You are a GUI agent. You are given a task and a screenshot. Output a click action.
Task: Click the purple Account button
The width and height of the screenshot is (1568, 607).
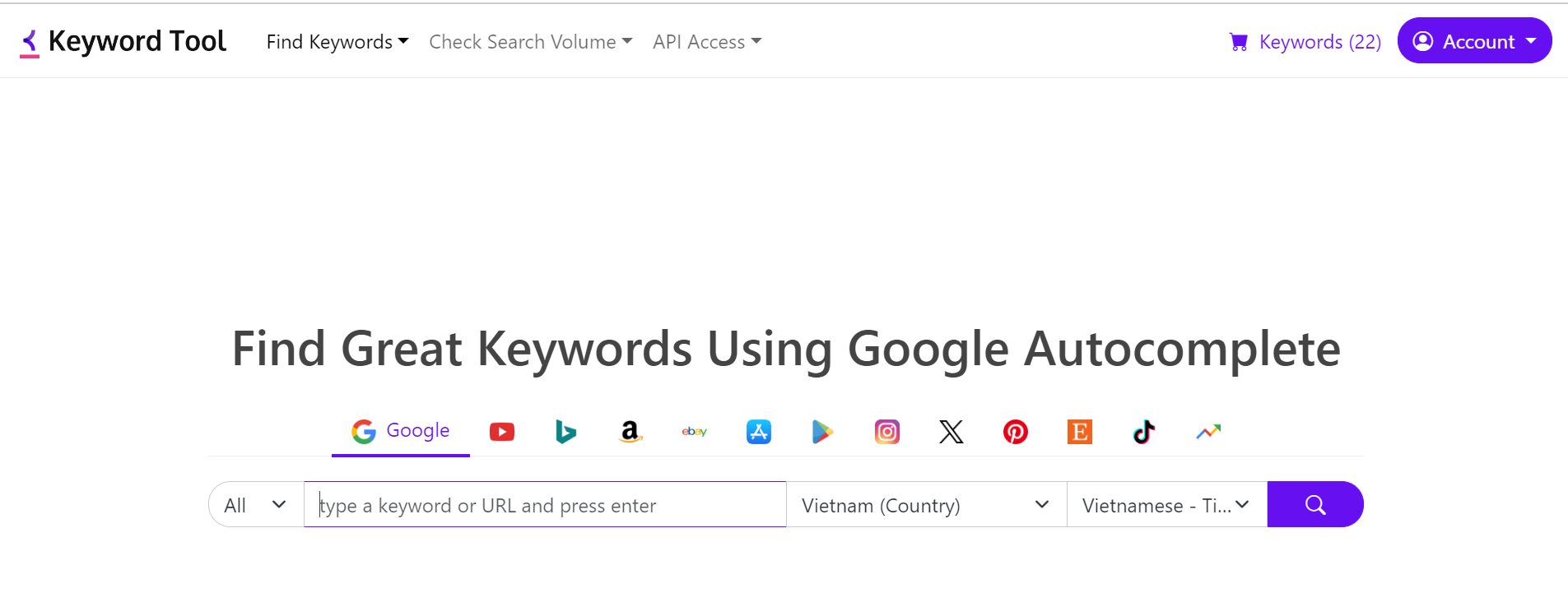click(x=1474, y=41)
